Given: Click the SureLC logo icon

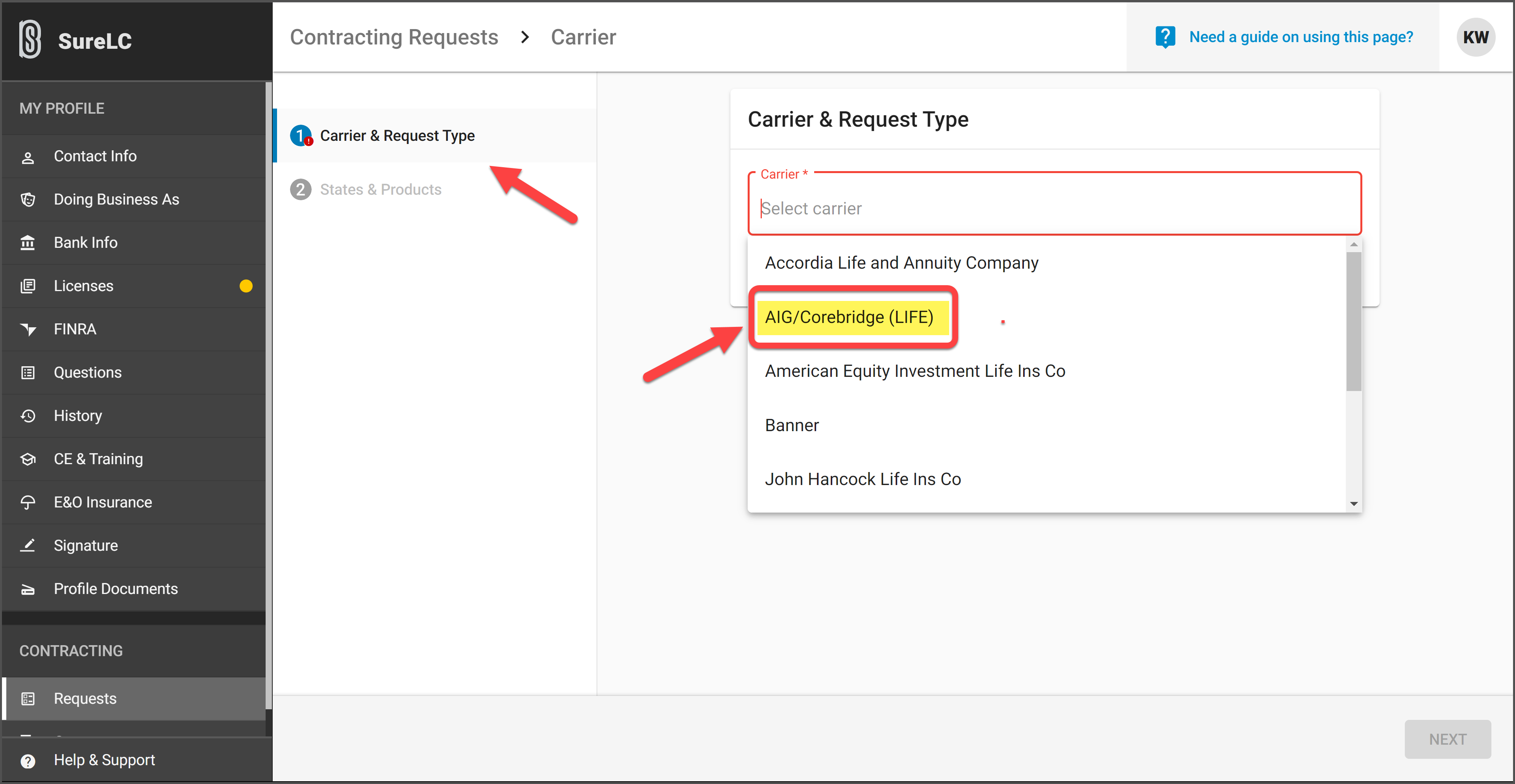Looking at the screenshot, I should pos(30,39).
